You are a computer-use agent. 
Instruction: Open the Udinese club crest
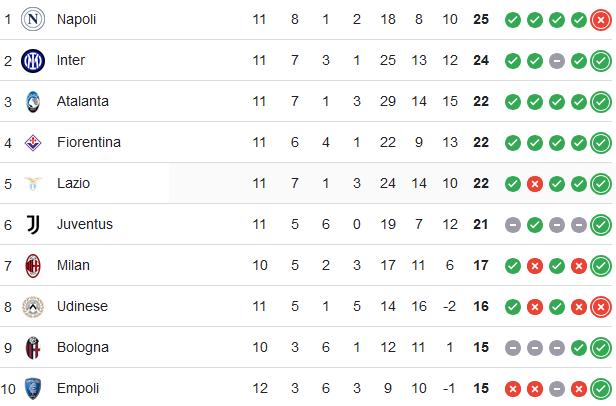tap(33, 307)
